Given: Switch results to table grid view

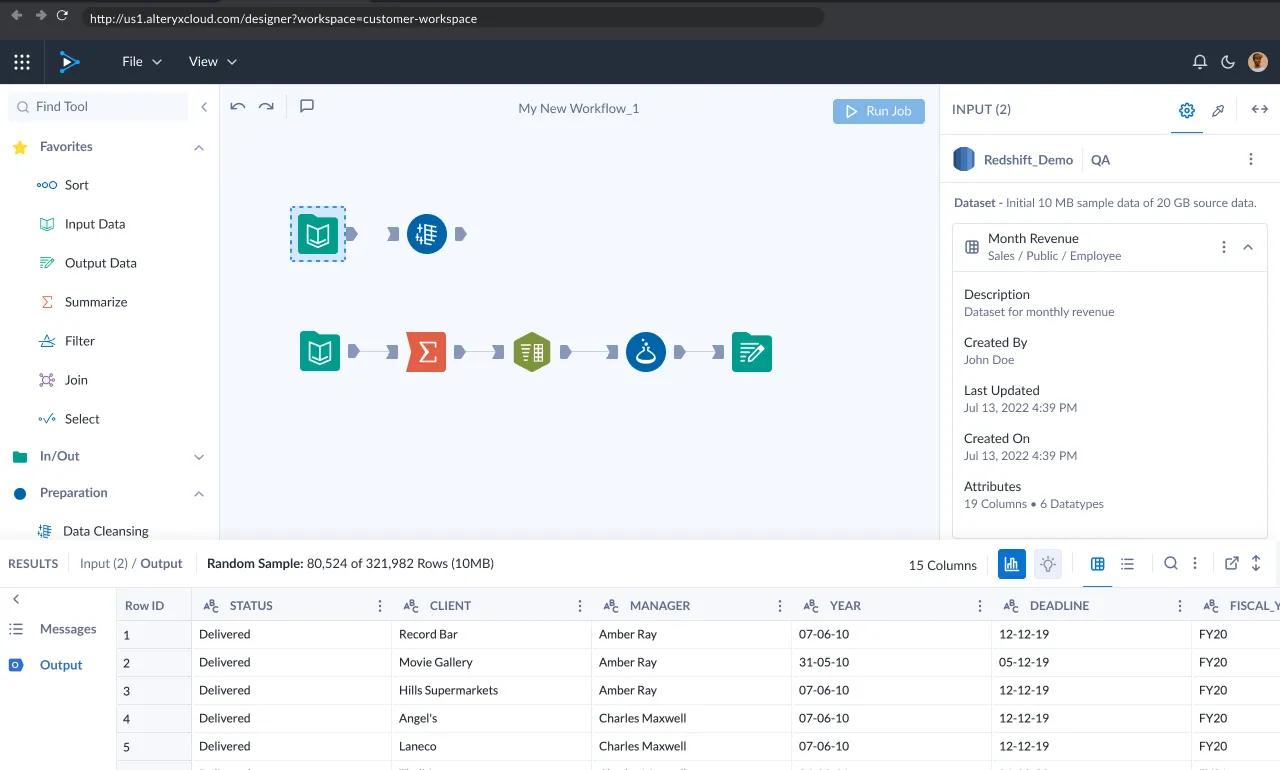Looking at the screenshot, I should click(1098, 564).
